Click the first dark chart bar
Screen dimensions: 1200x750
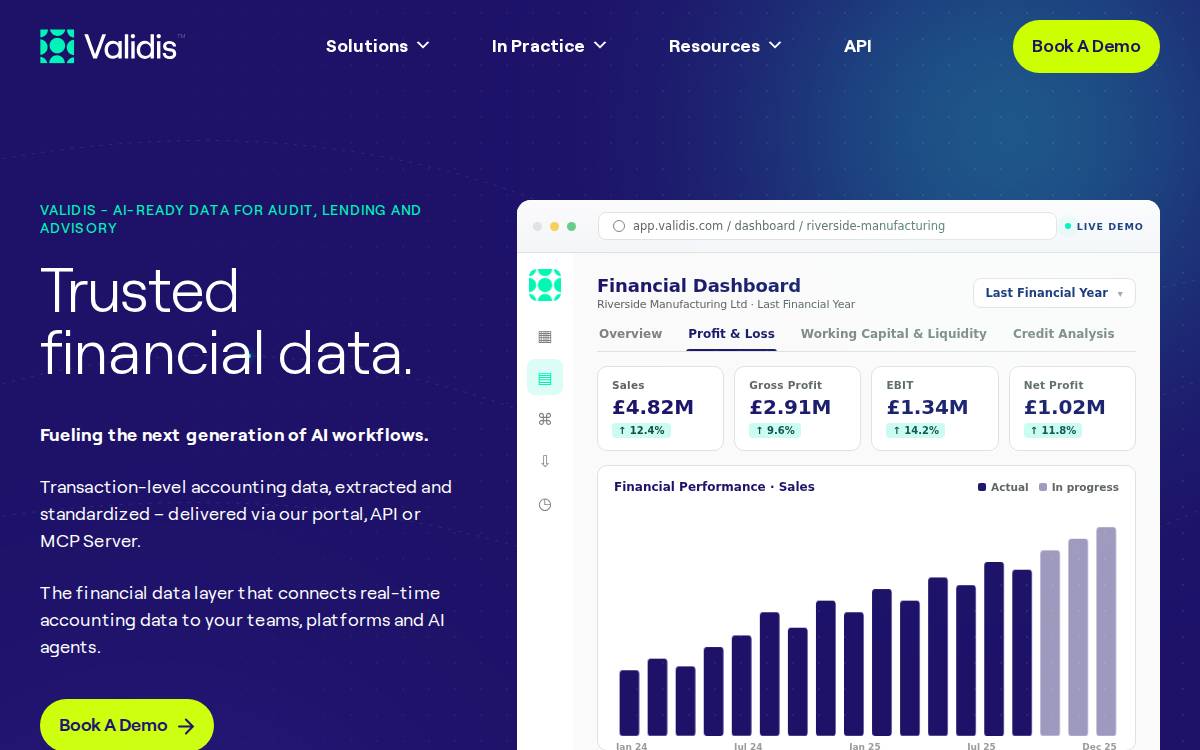pos(629,703)
